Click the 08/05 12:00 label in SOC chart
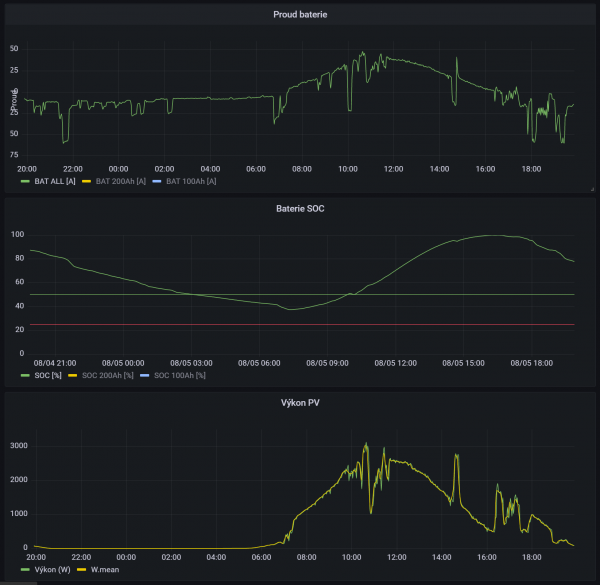 click(395, 363)
